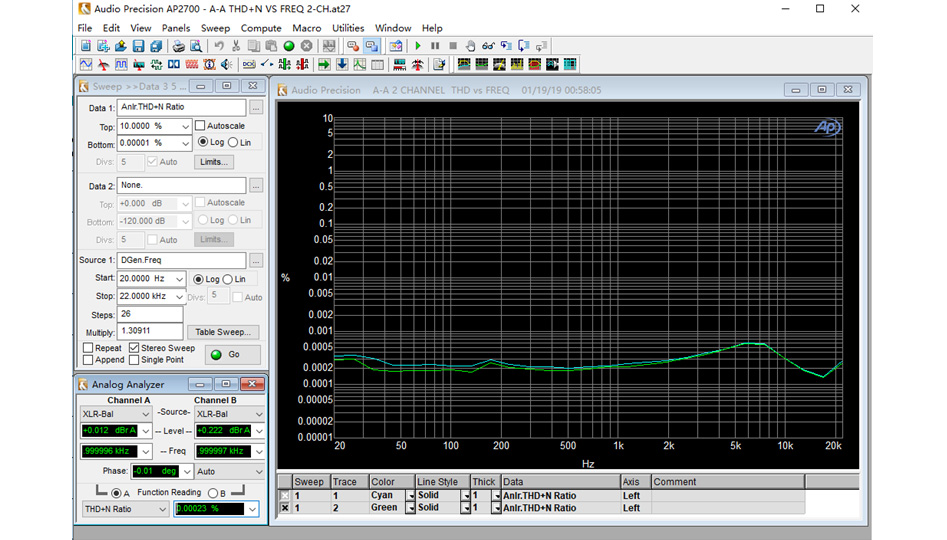Click the cyan grid page icon at toolbar end
This screenshot has width=947, height=540.
coord(570,64)
